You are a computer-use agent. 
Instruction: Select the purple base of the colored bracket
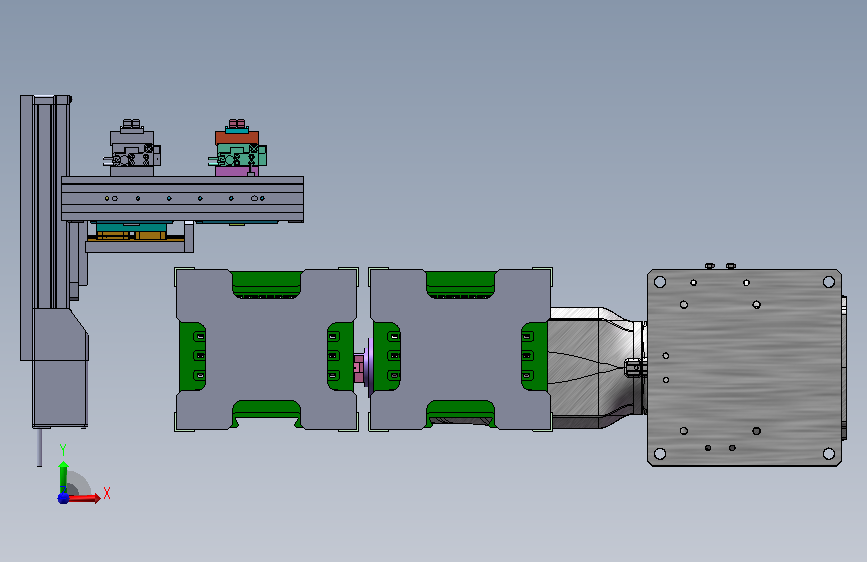[236, 171]
